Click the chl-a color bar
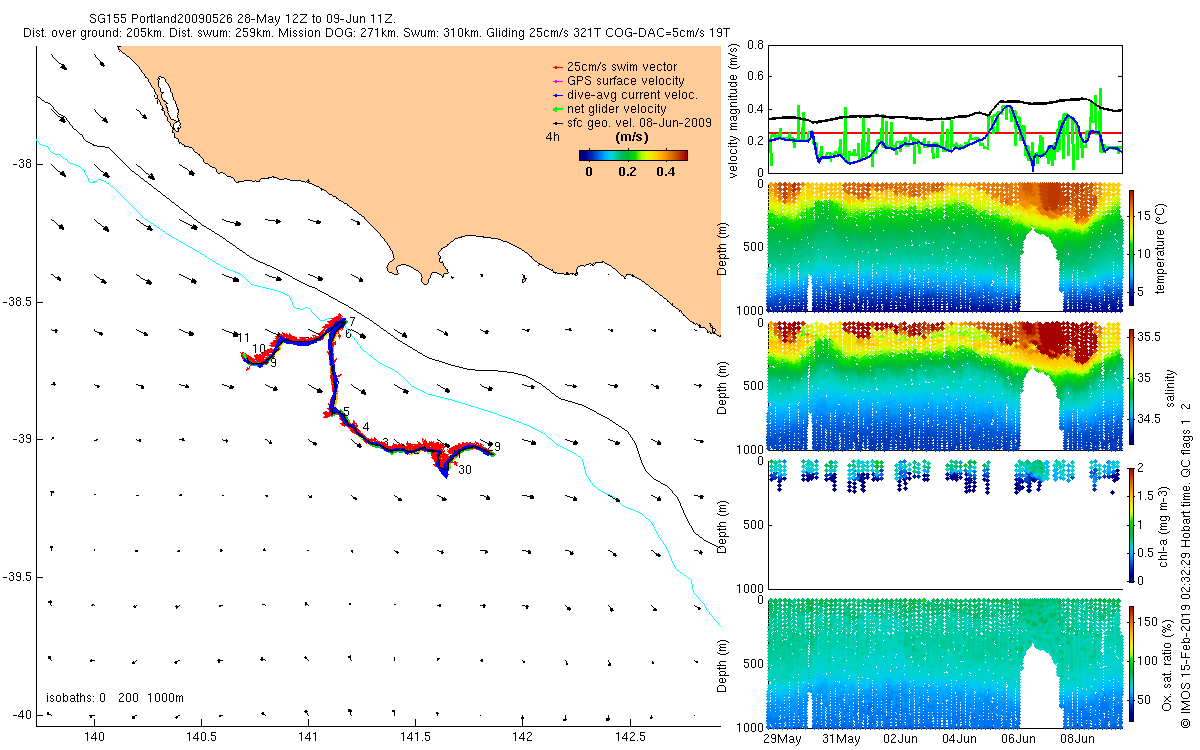 [1132, 524]
